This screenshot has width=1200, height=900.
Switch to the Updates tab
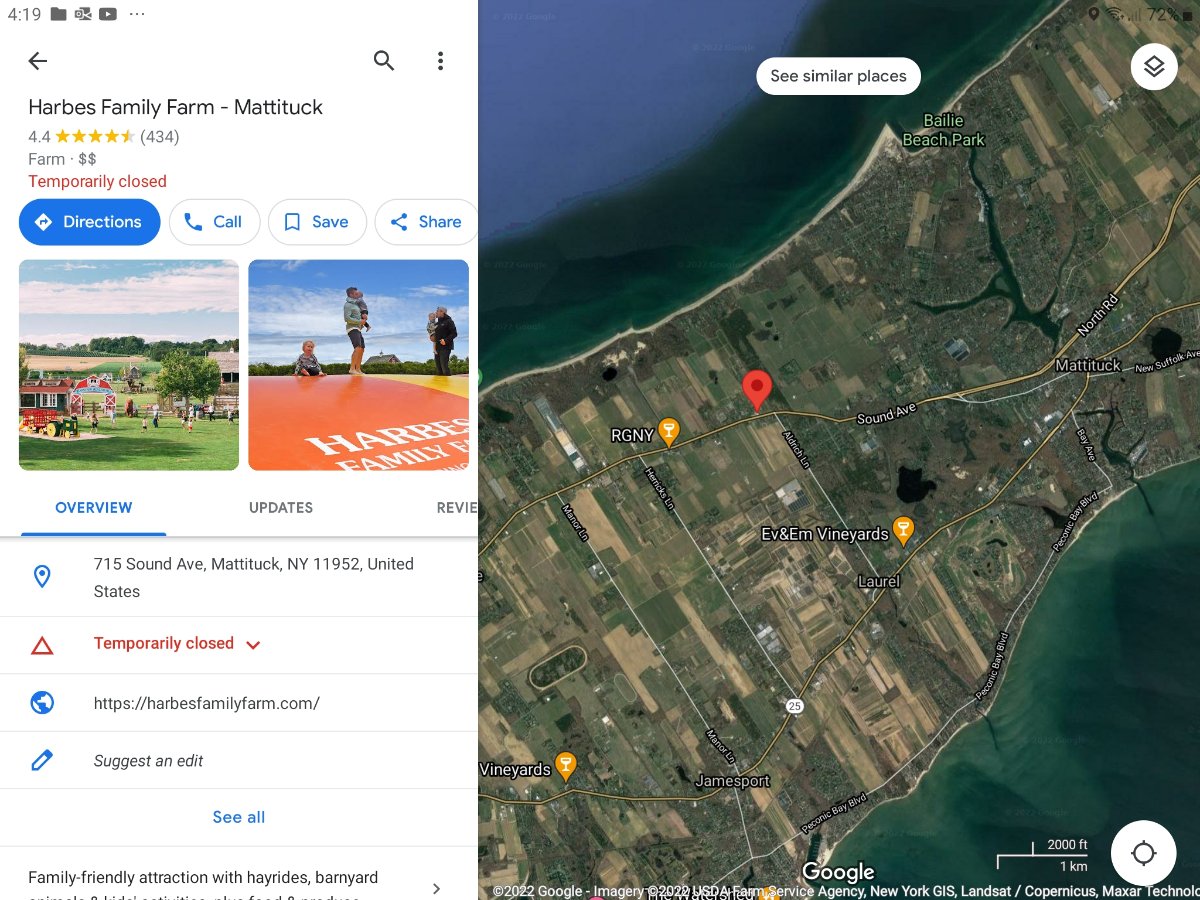[x=281, y=508]
